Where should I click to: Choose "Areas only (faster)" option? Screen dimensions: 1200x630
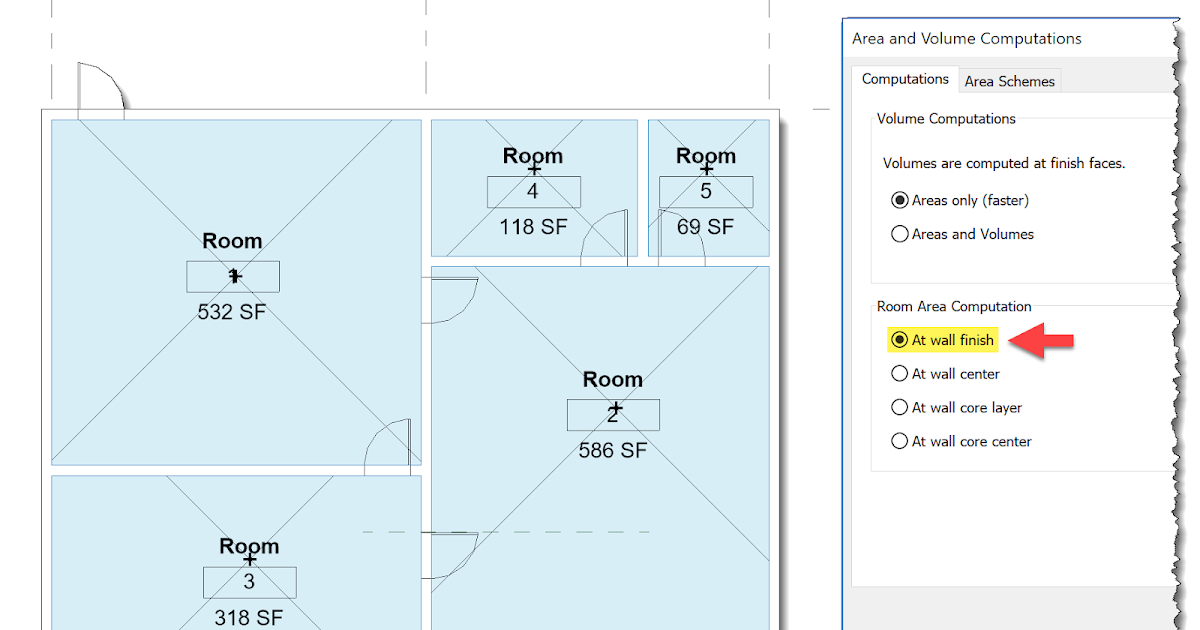899,200
